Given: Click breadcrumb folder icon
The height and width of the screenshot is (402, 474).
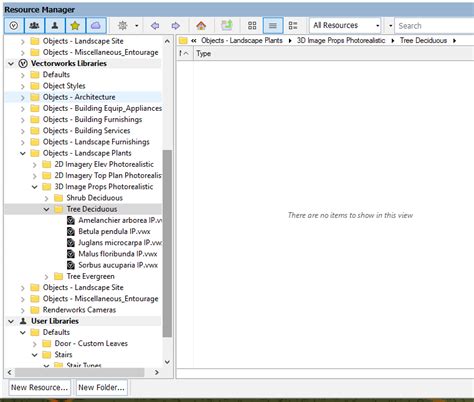Looking at the screenshot, I should (183, 41).
